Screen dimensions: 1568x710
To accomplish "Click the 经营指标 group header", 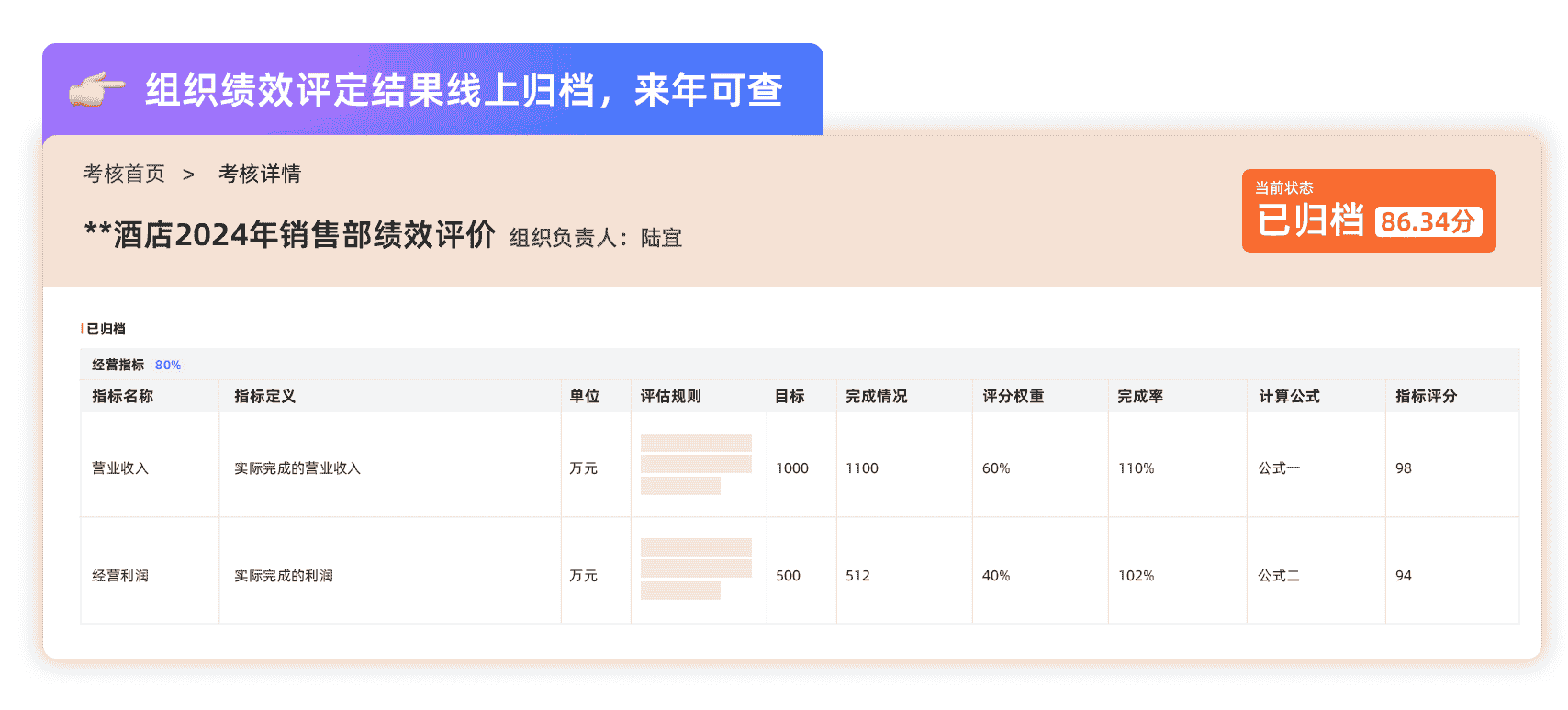I will point(118,365).
